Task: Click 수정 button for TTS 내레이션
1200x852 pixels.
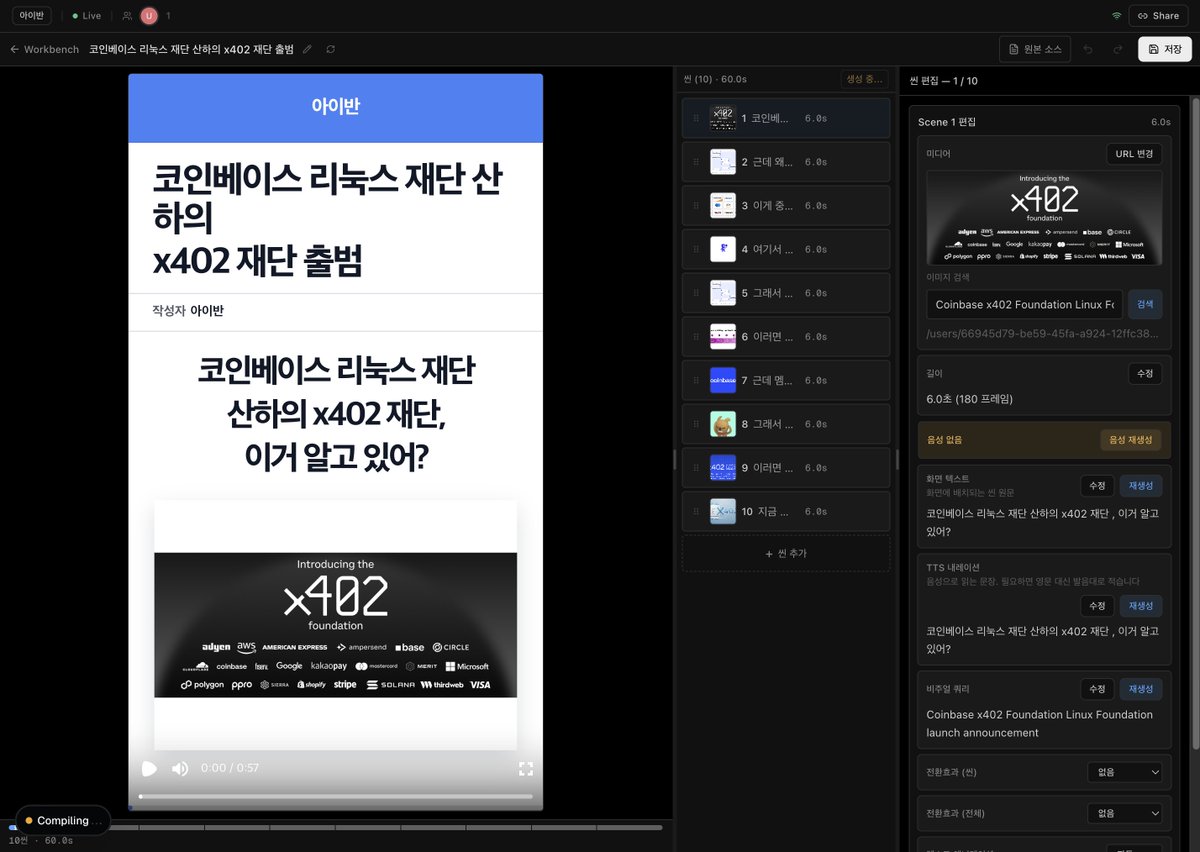Action: [x=1097, y=606]
